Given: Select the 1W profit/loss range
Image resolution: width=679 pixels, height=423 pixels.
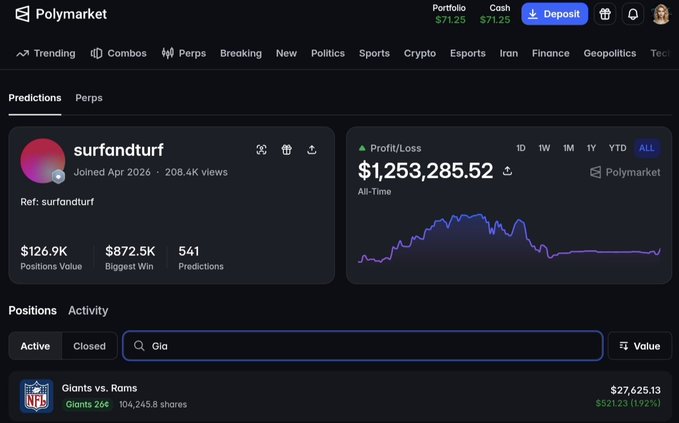Looking at the screenshot, I should tap(544, 148).
